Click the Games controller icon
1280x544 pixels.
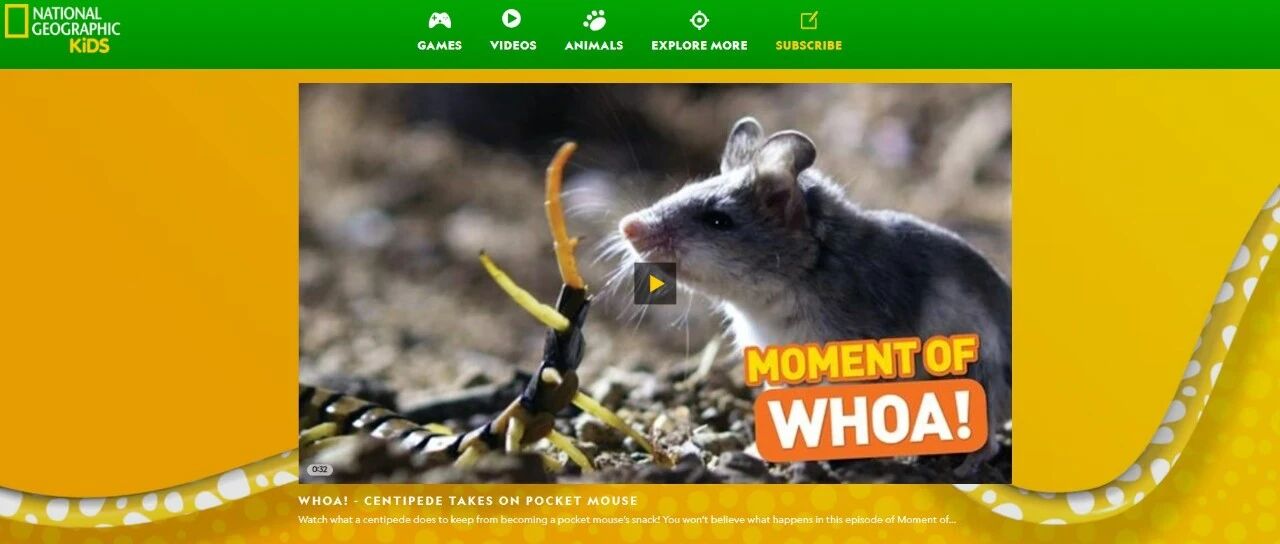tap(439, 20)
